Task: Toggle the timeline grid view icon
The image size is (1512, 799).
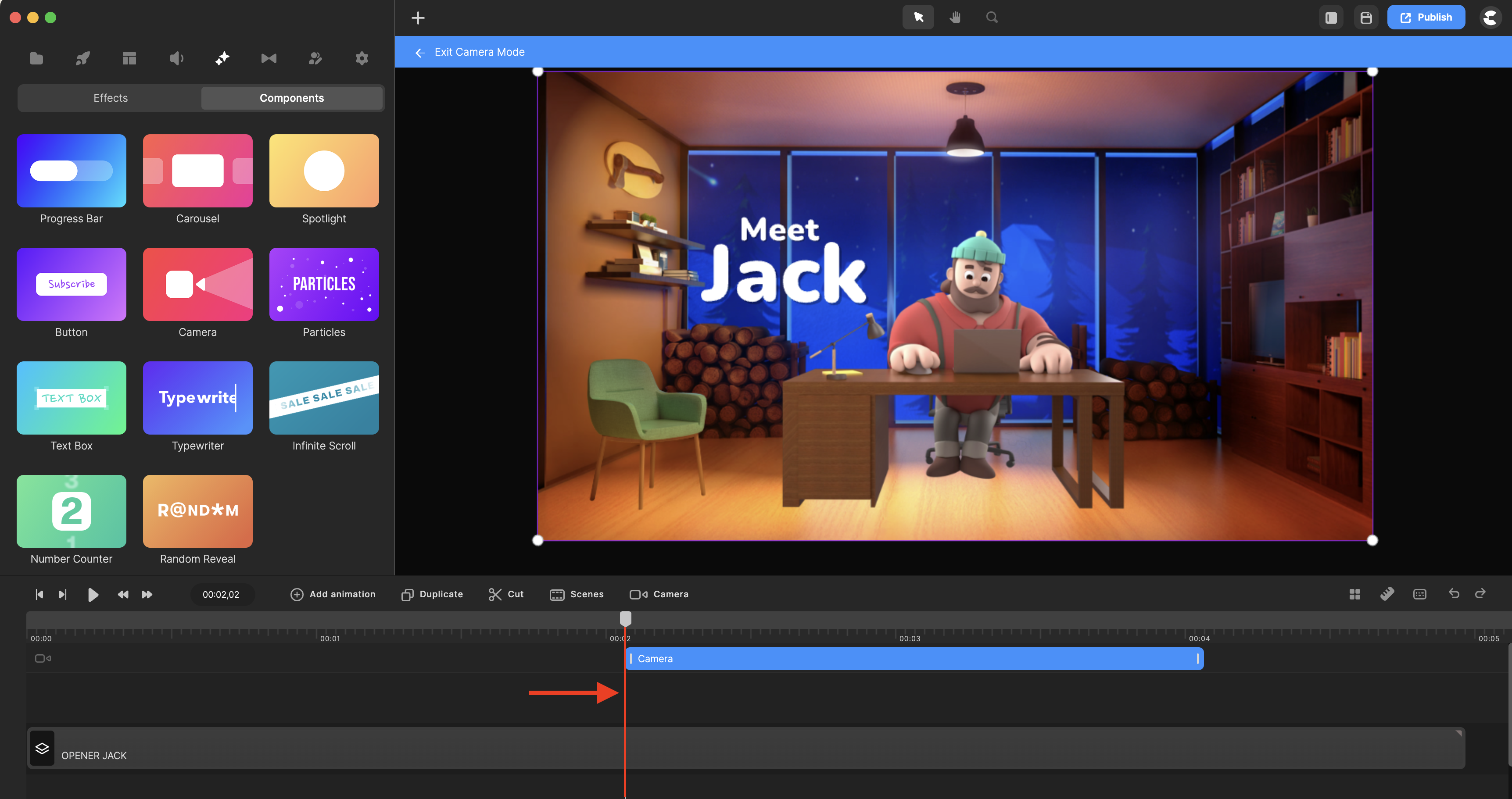Action: 1354,594
